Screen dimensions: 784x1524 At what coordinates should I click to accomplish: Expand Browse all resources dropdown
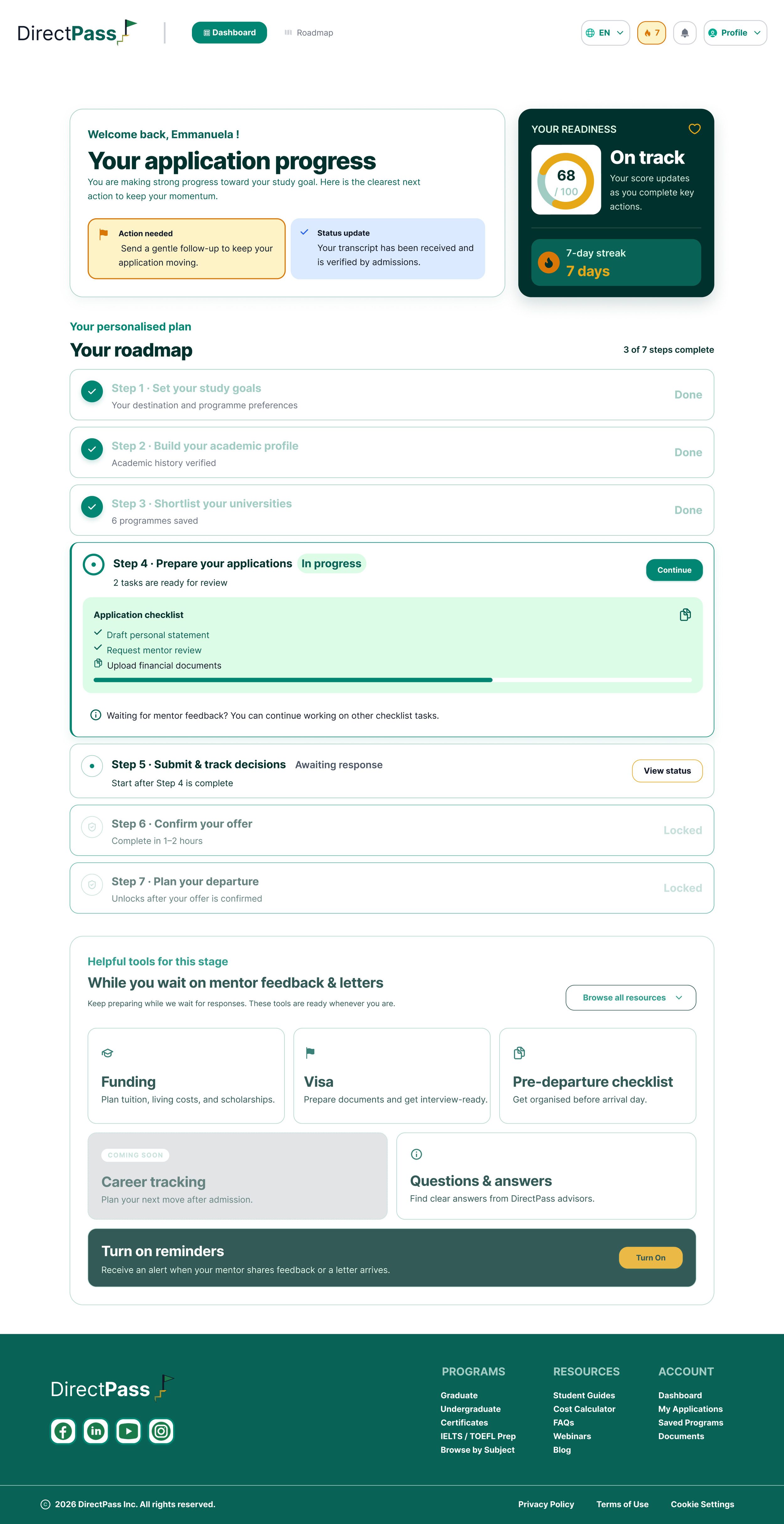[631, 997]
